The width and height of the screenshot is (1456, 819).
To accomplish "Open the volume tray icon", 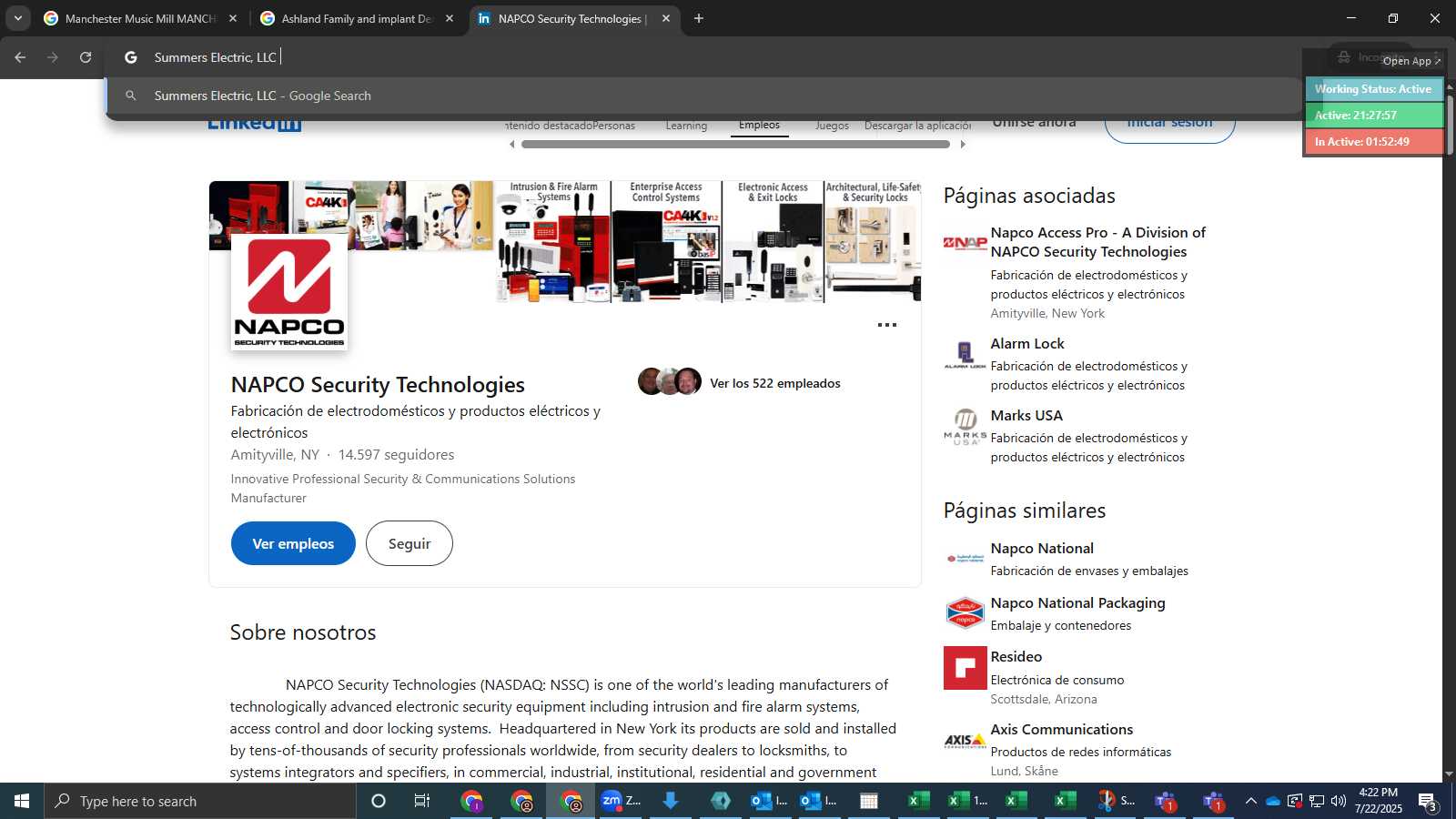I will tap(1338, 801).
